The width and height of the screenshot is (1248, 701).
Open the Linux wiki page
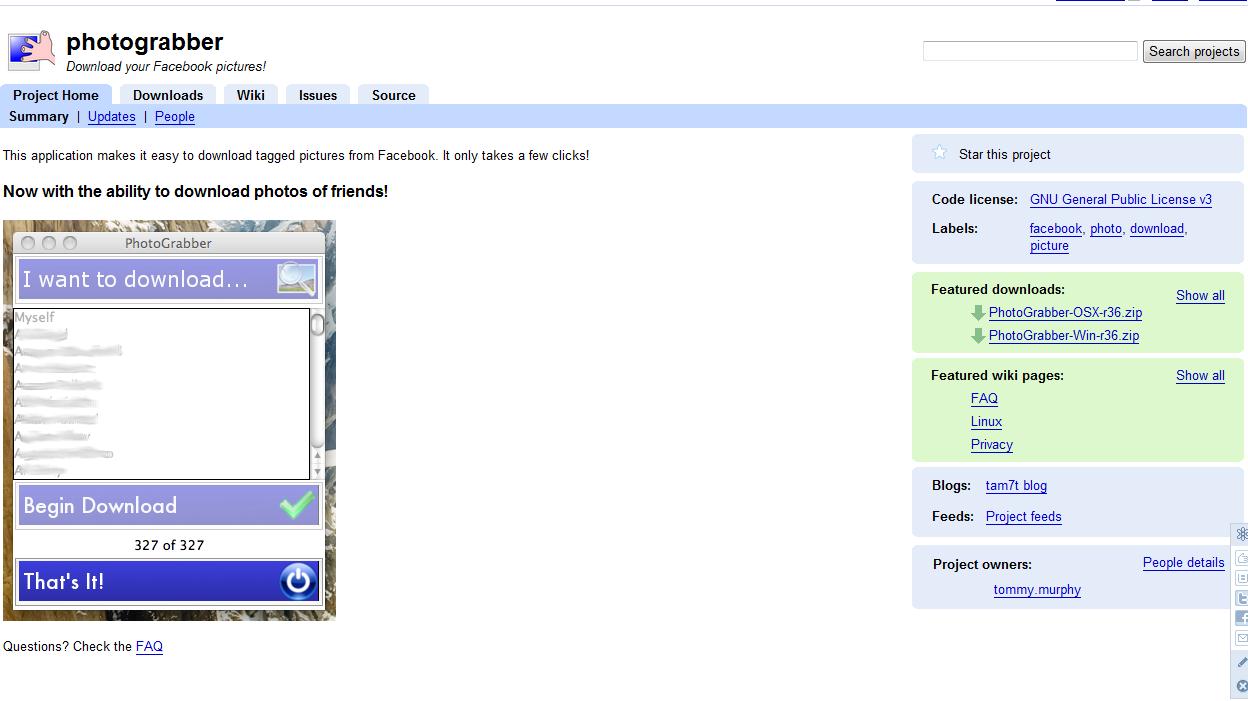(x=986, y=421)
